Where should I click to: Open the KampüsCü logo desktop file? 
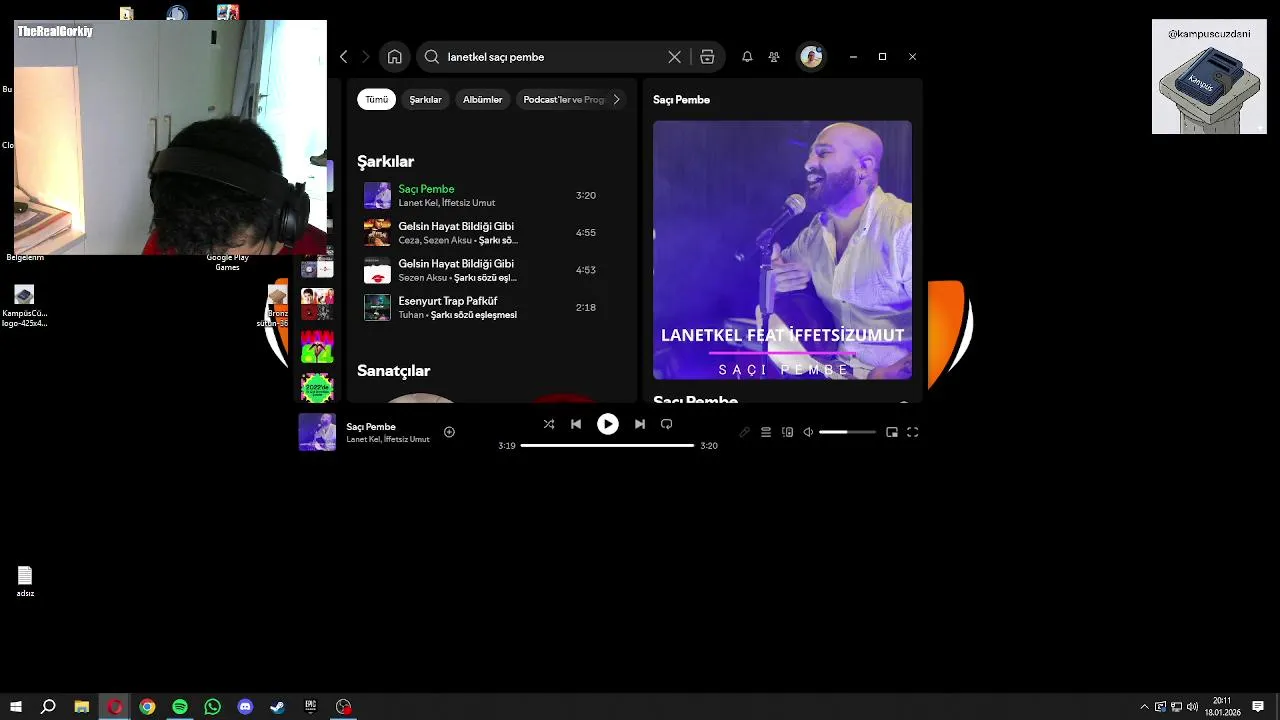[x=25, y=306]
